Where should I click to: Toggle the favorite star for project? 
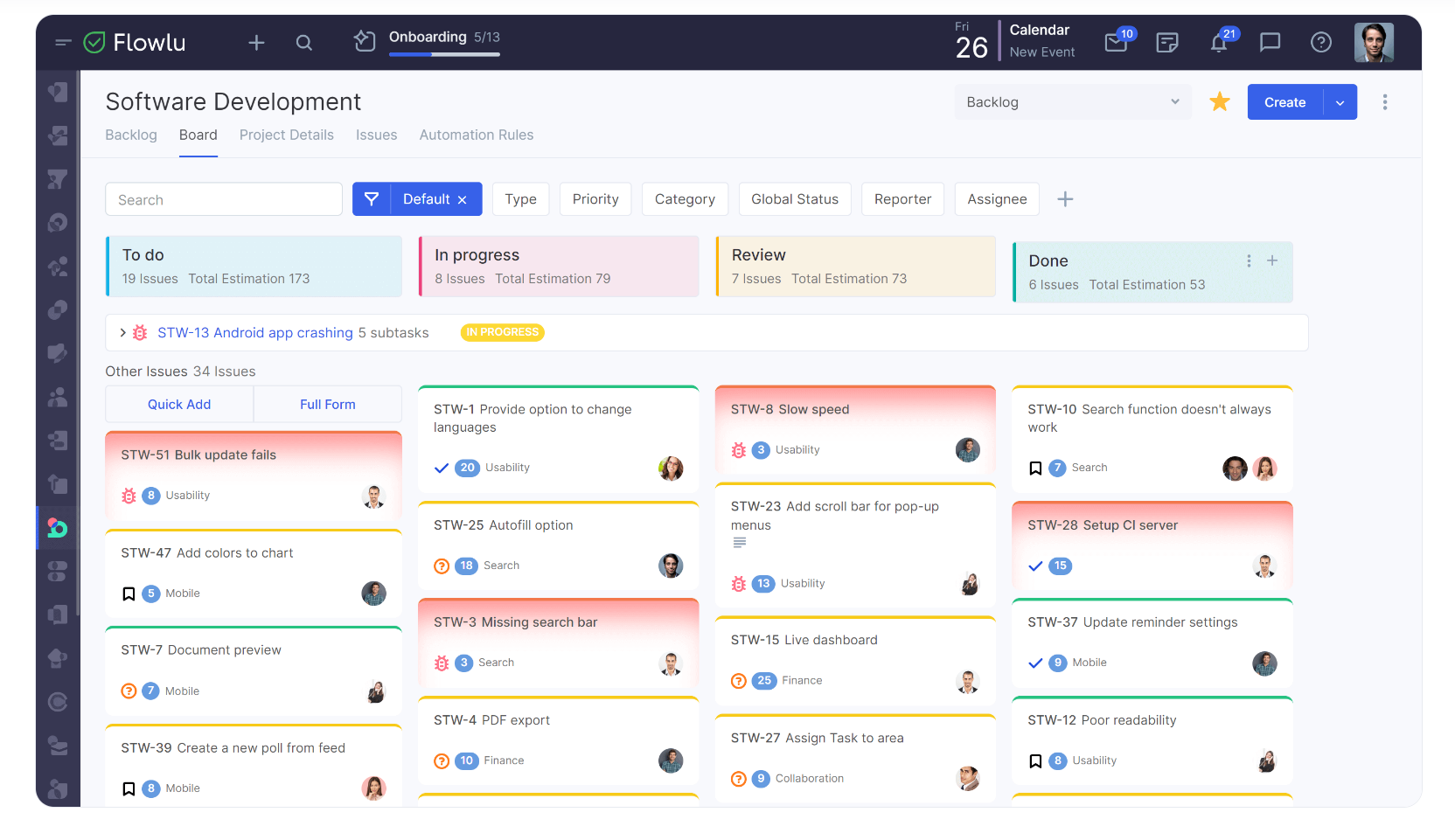coord(1220,102)
